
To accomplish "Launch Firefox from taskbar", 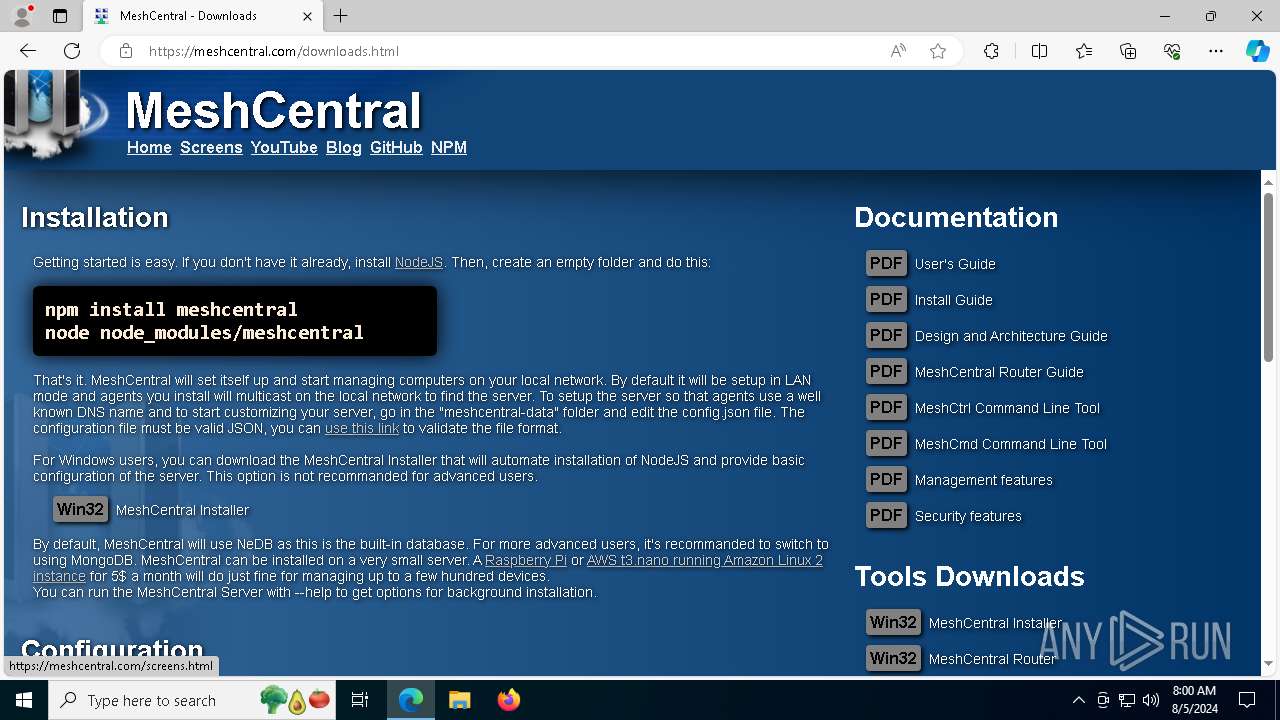I will pos(509,700).
